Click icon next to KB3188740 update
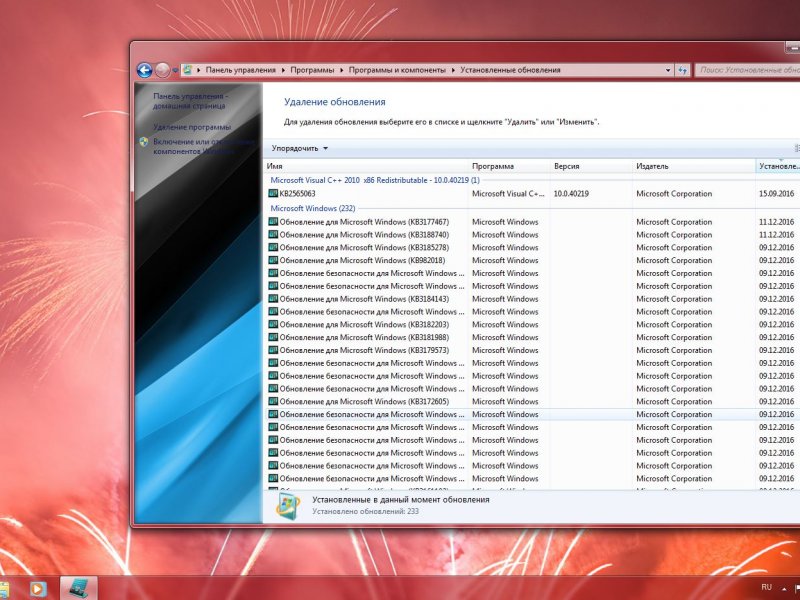This screenshot has width=800, height=600. [x=273, y=235]
